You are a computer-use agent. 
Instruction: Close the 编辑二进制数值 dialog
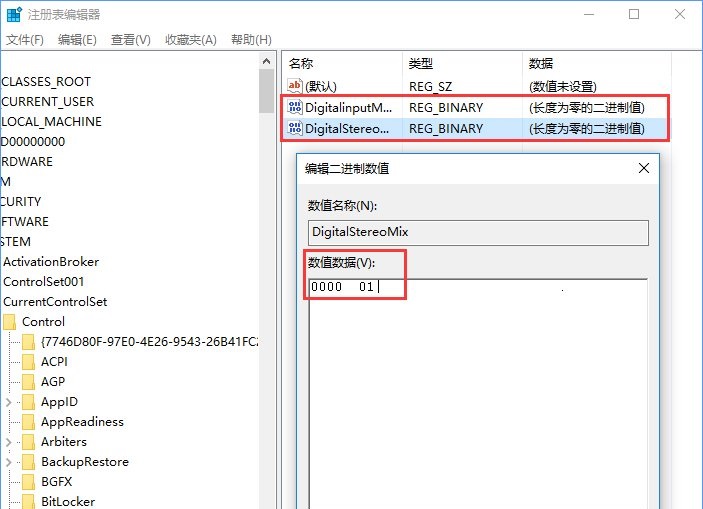point(644,168)
